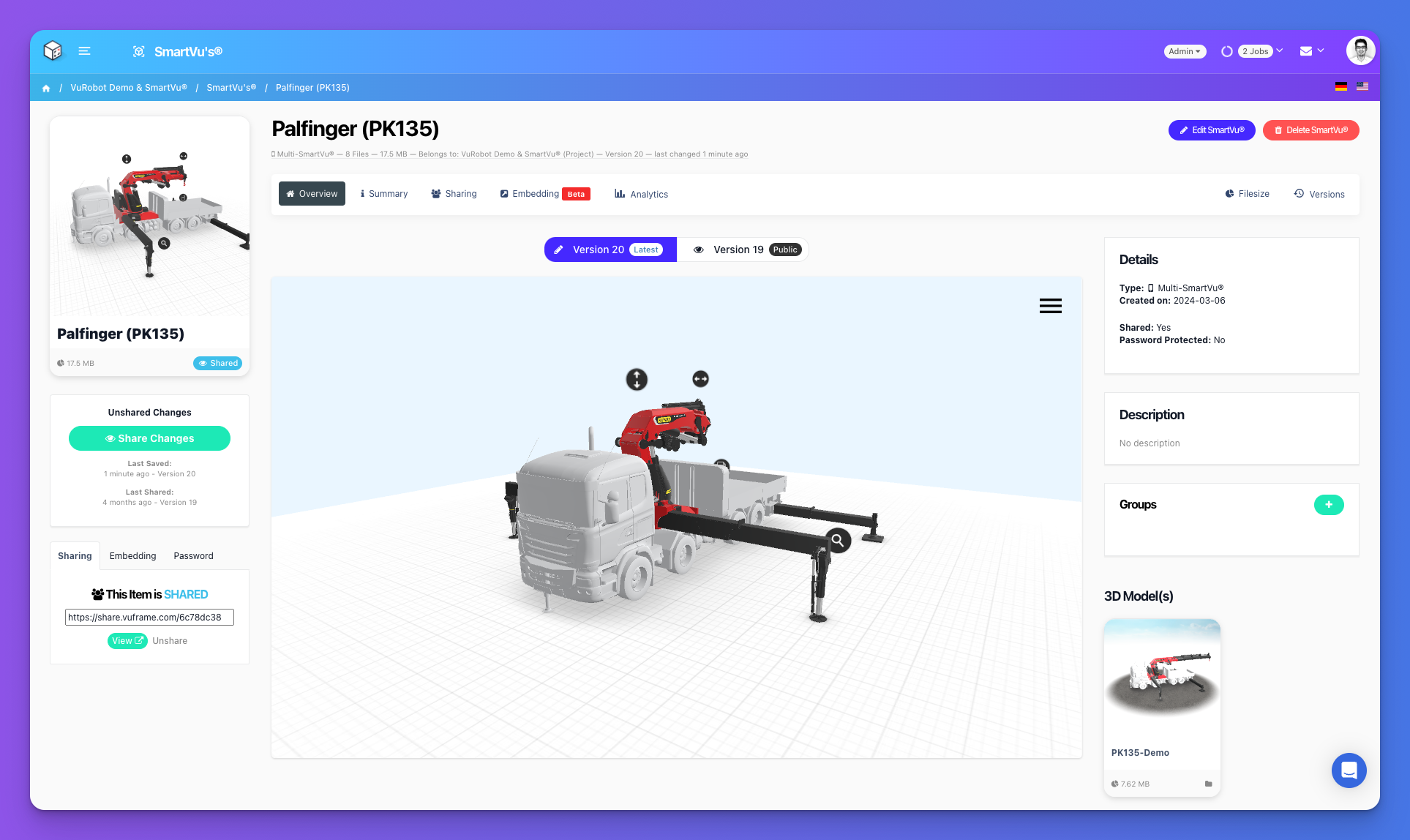The width and height of the screenshot is (1410, 840).
Task: Open SmartVu's breadcrumb link
Action: pyautogui.click(x=231, y=88)
